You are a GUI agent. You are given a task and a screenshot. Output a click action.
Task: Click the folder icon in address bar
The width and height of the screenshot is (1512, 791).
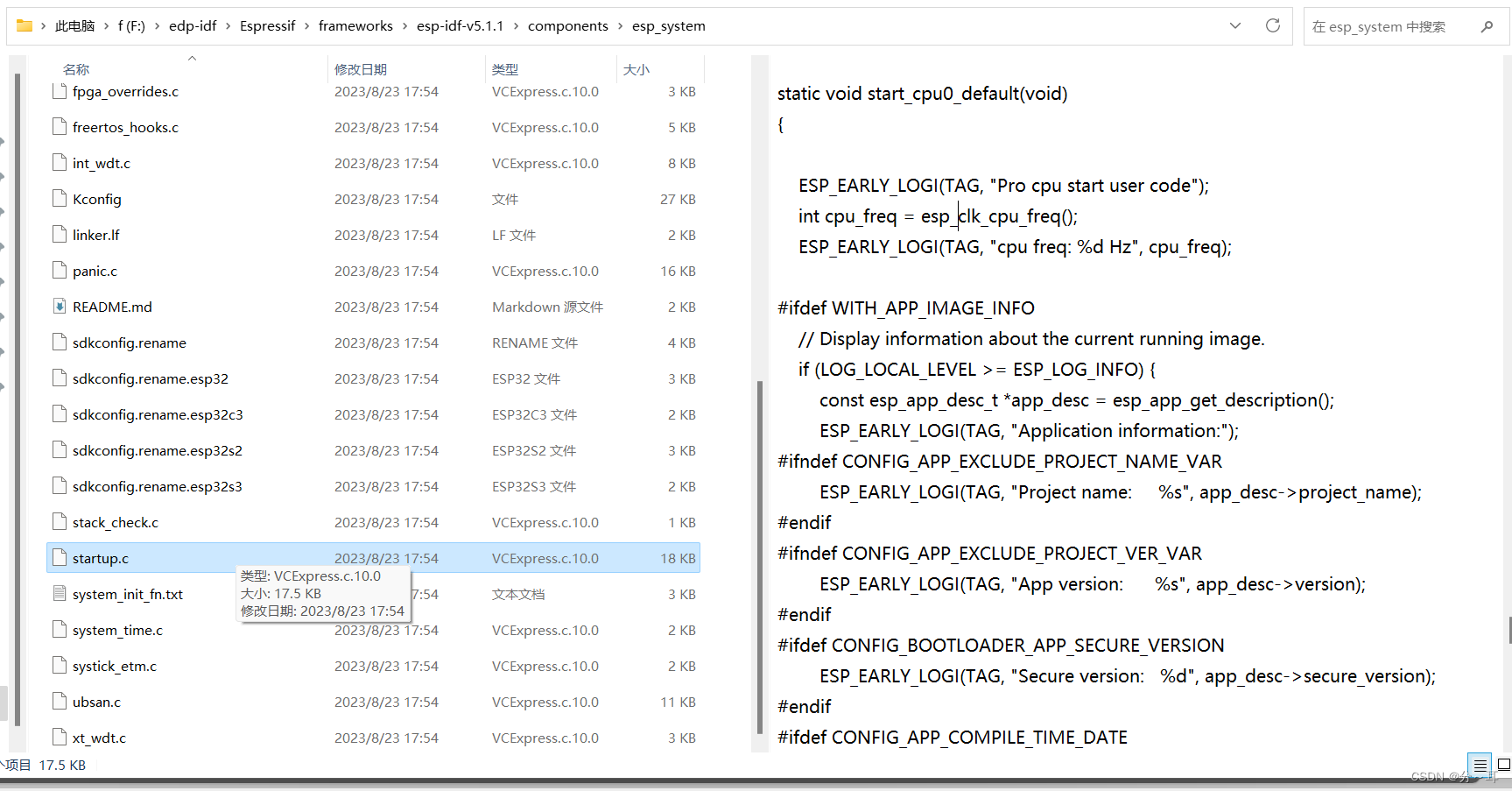25,25
